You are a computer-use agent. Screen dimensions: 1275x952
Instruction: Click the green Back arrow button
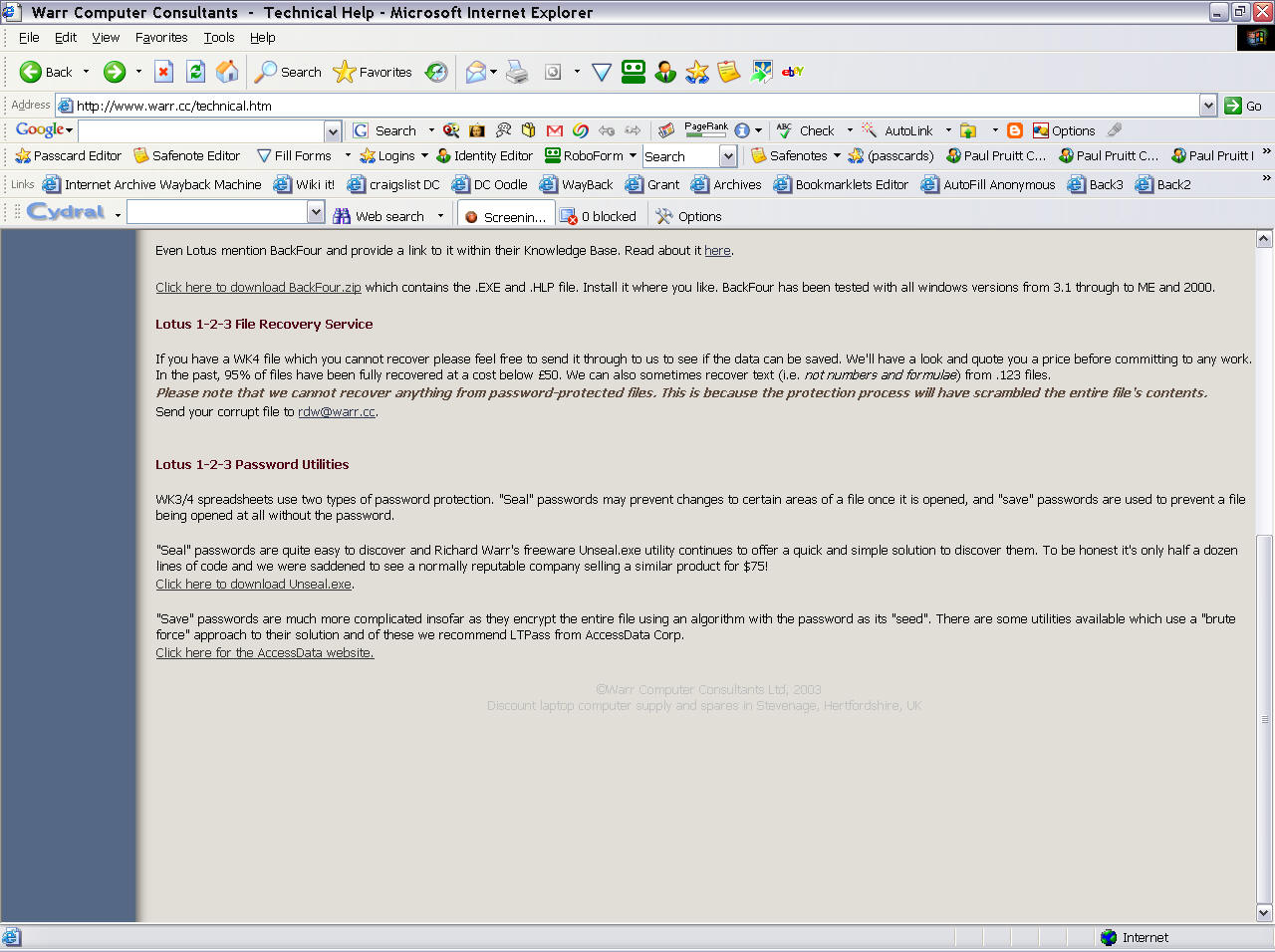coord(46,72)
